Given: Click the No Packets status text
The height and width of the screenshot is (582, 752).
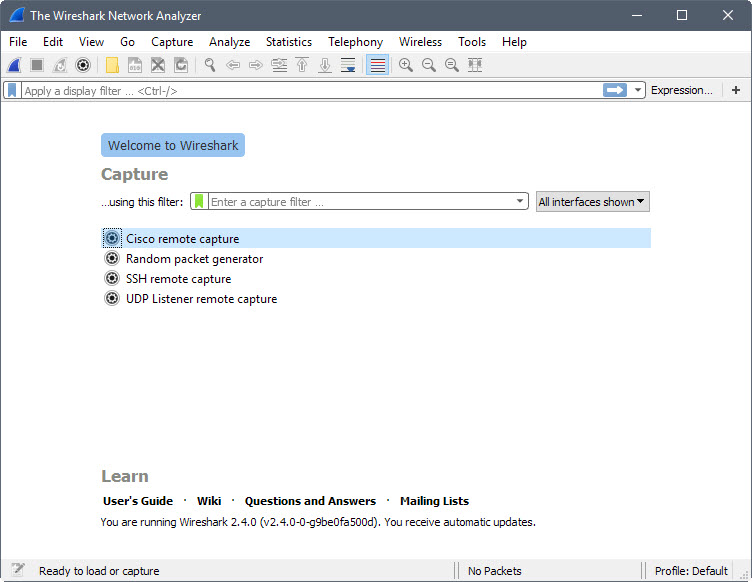Looking at the screenshot, I should coord(494,571).
